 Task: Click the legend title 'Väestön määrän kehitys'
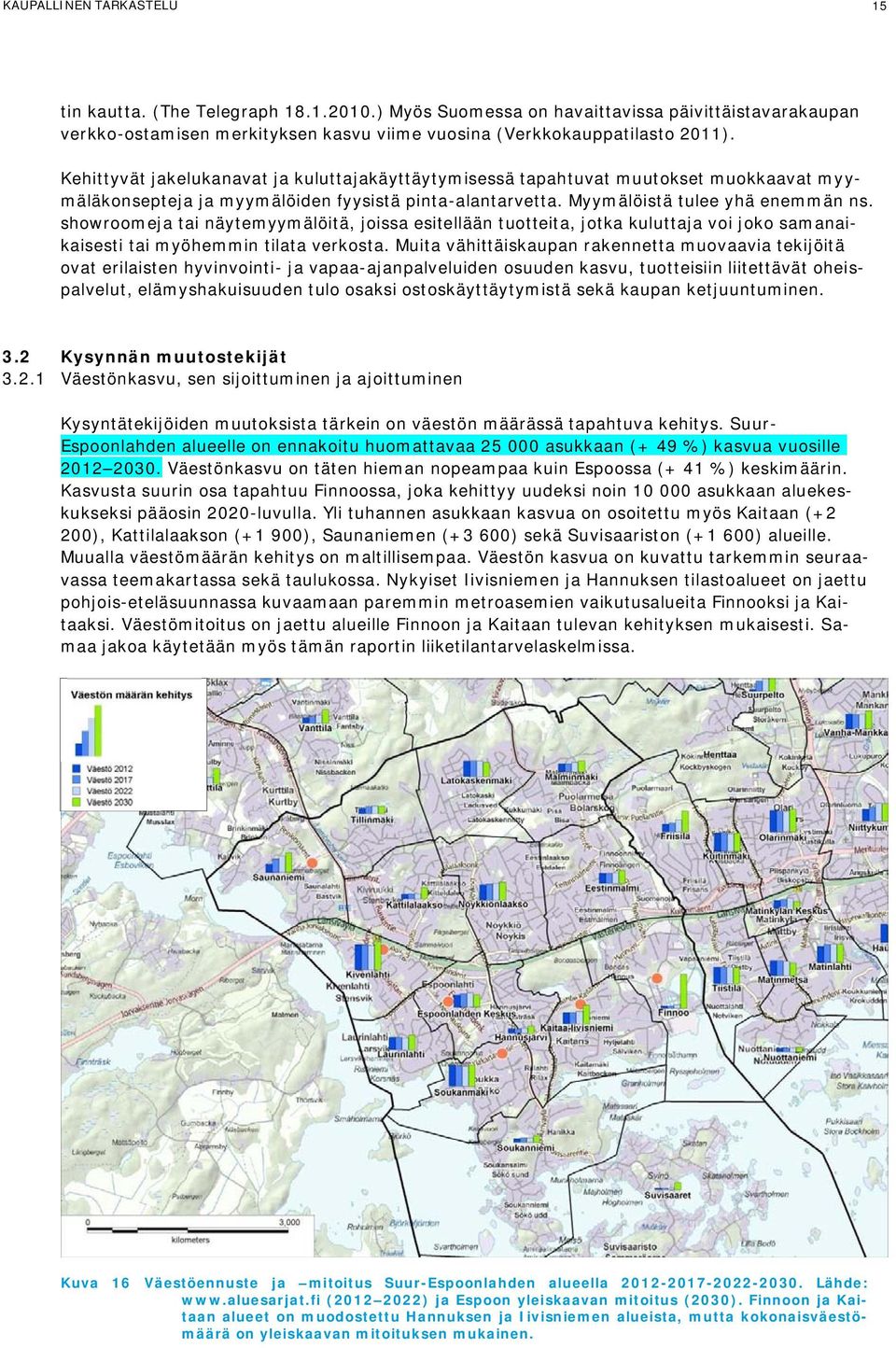[132, 695]
